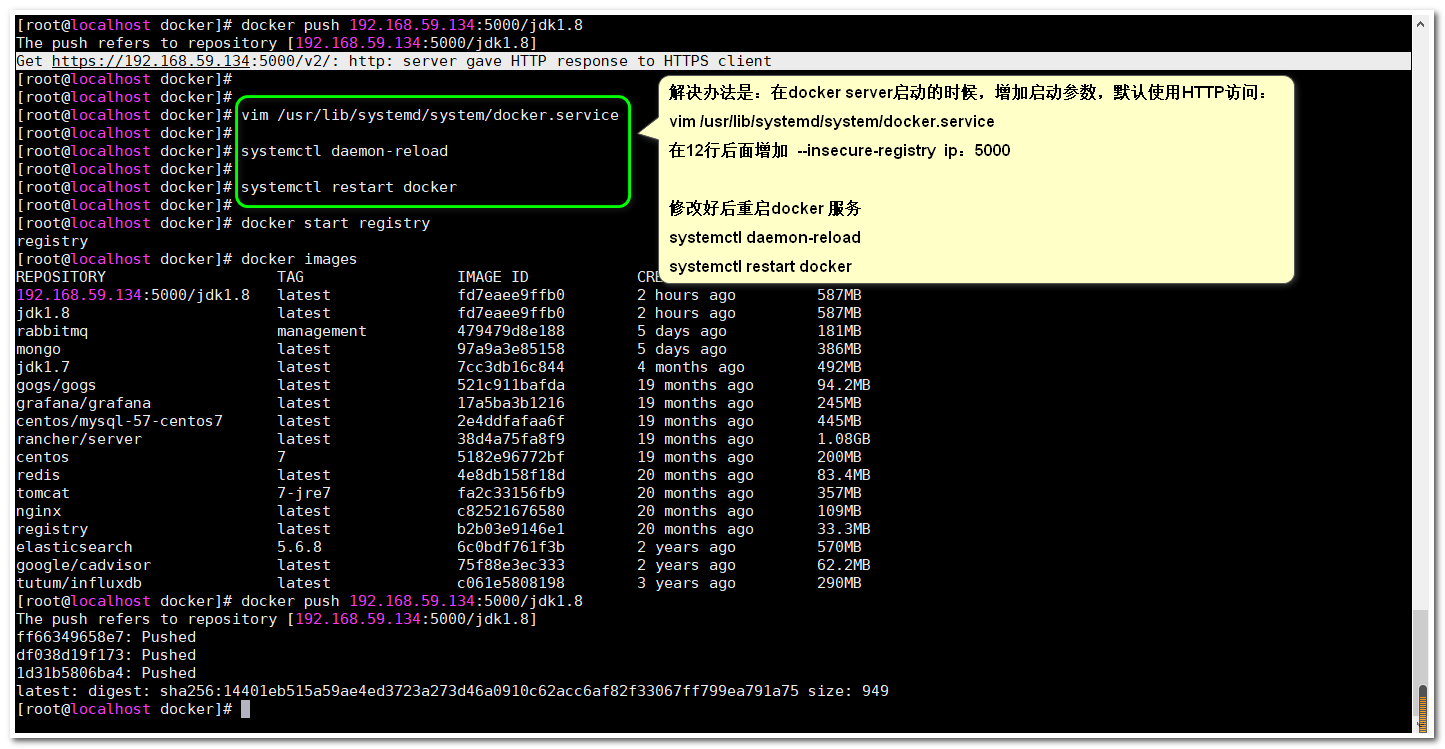Click the 'google/cadvisor' repository name
The width and height of the screenshot is (1445, 749).
click(x=84, y=565)
